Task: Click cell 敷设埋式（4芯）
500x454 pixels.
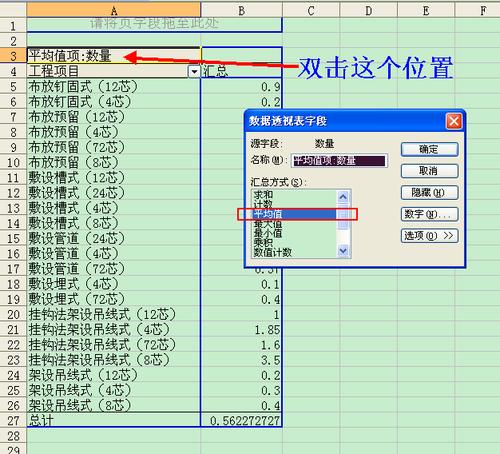Action: (114, 284)
